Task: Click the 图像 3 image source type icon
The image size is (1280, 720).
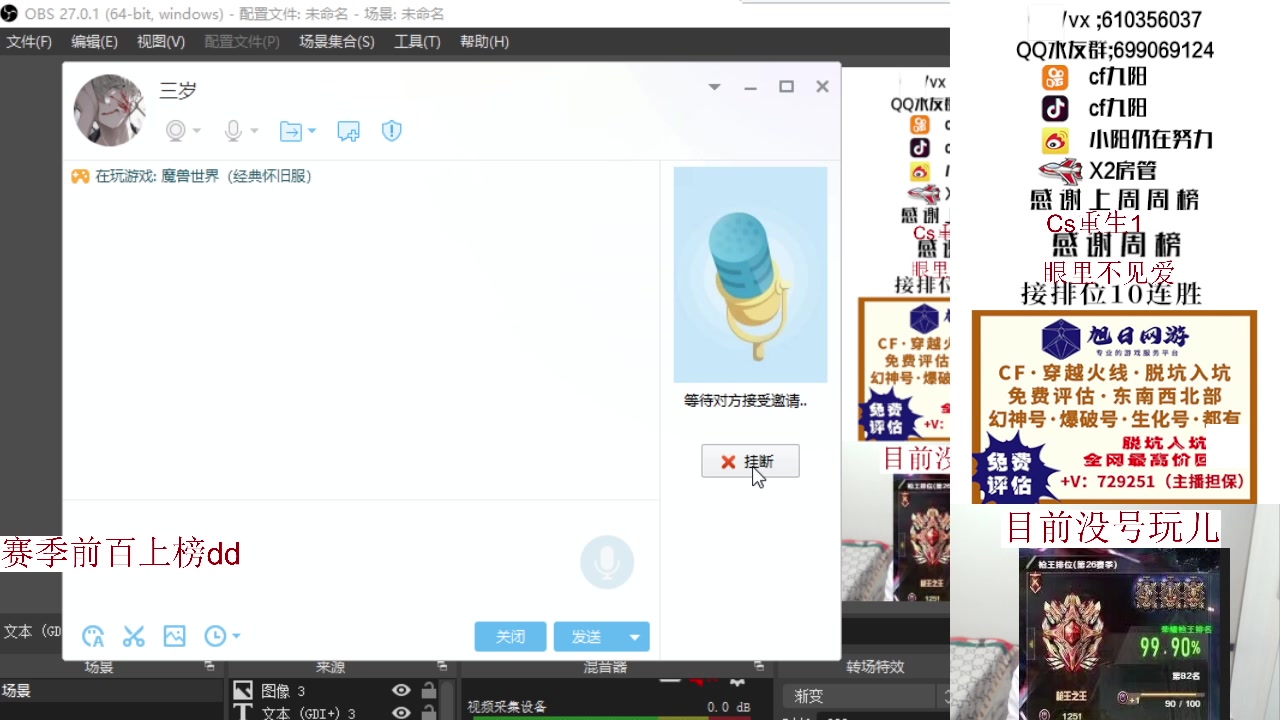Action: tap(243, 690)
